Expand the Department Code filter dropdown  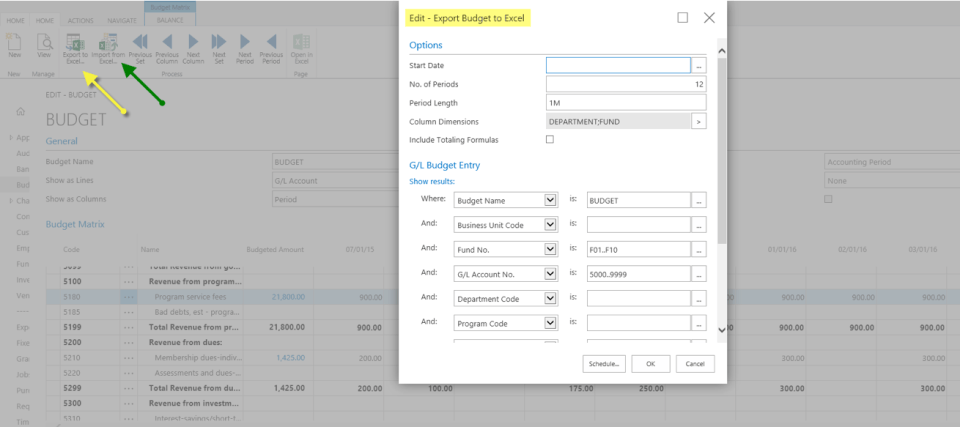(x=549, y=298)
